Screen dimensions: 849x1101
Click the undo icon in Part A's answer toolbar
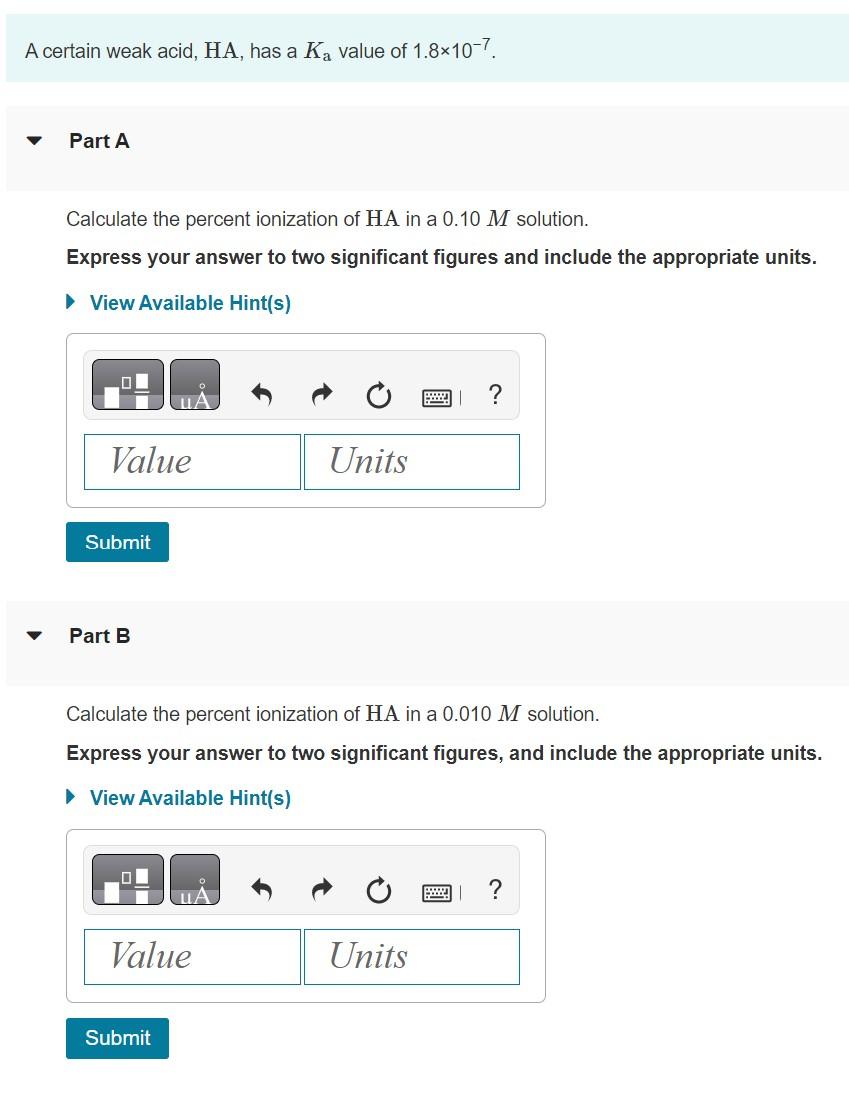point(260,395)
